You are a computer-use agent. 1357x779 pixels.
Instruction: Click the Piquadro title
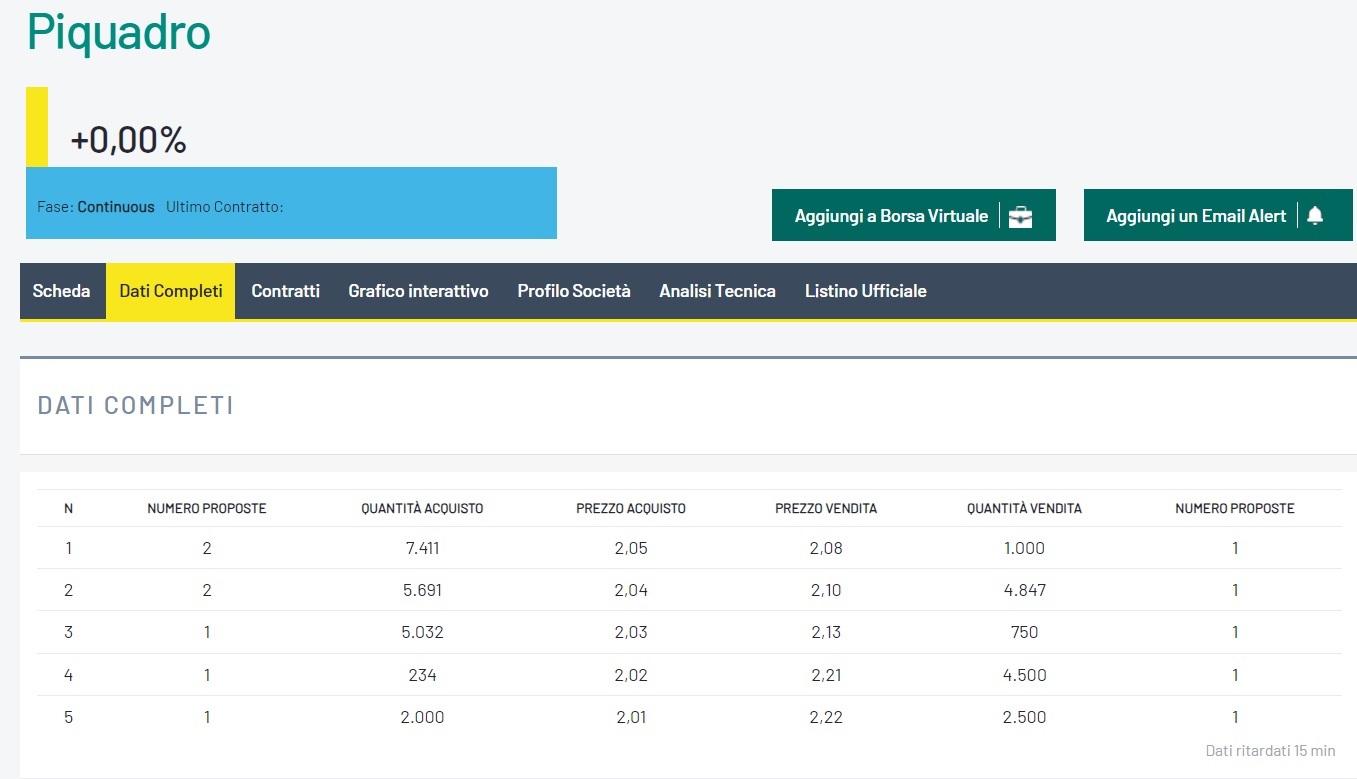pos(119,33)
